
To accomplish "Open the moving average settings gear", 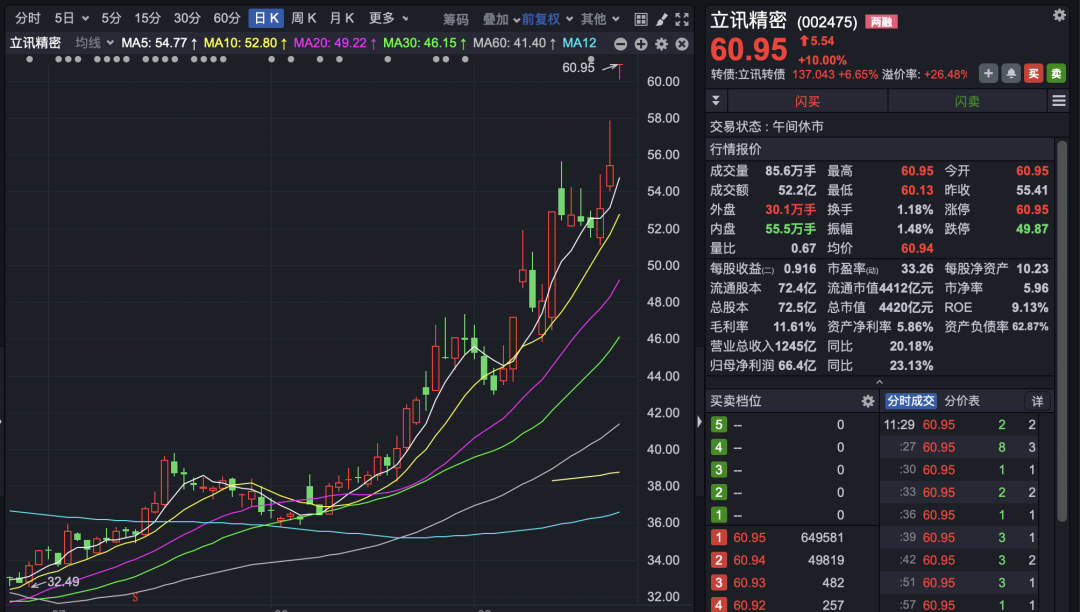I will click(x=661, y=43).
